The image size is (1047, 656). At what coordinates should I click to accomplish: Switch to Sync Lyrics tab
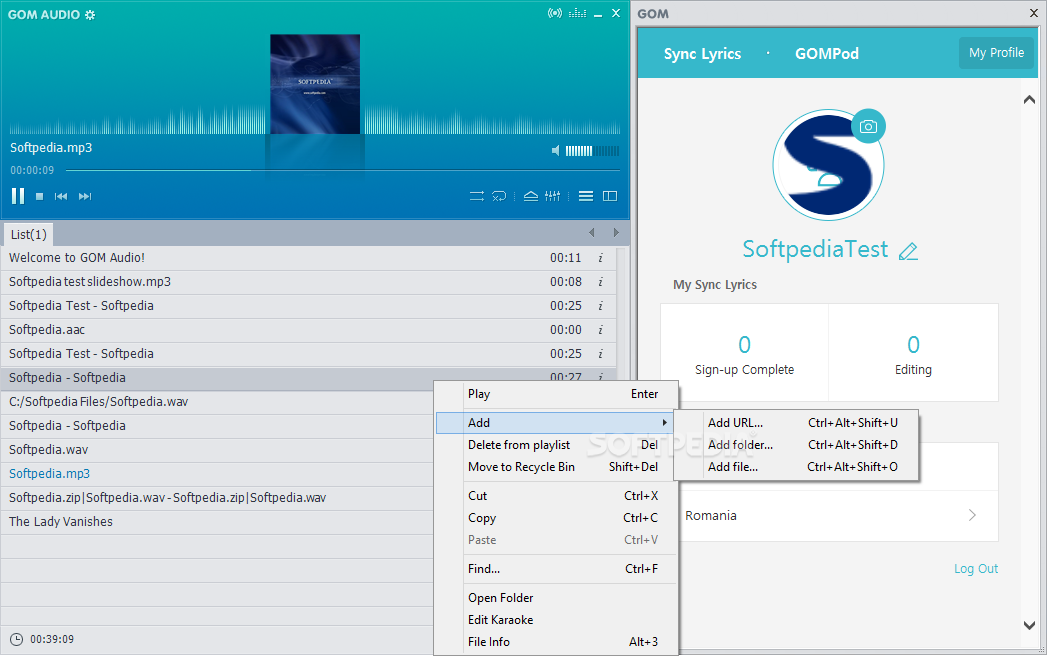(702, 54)
